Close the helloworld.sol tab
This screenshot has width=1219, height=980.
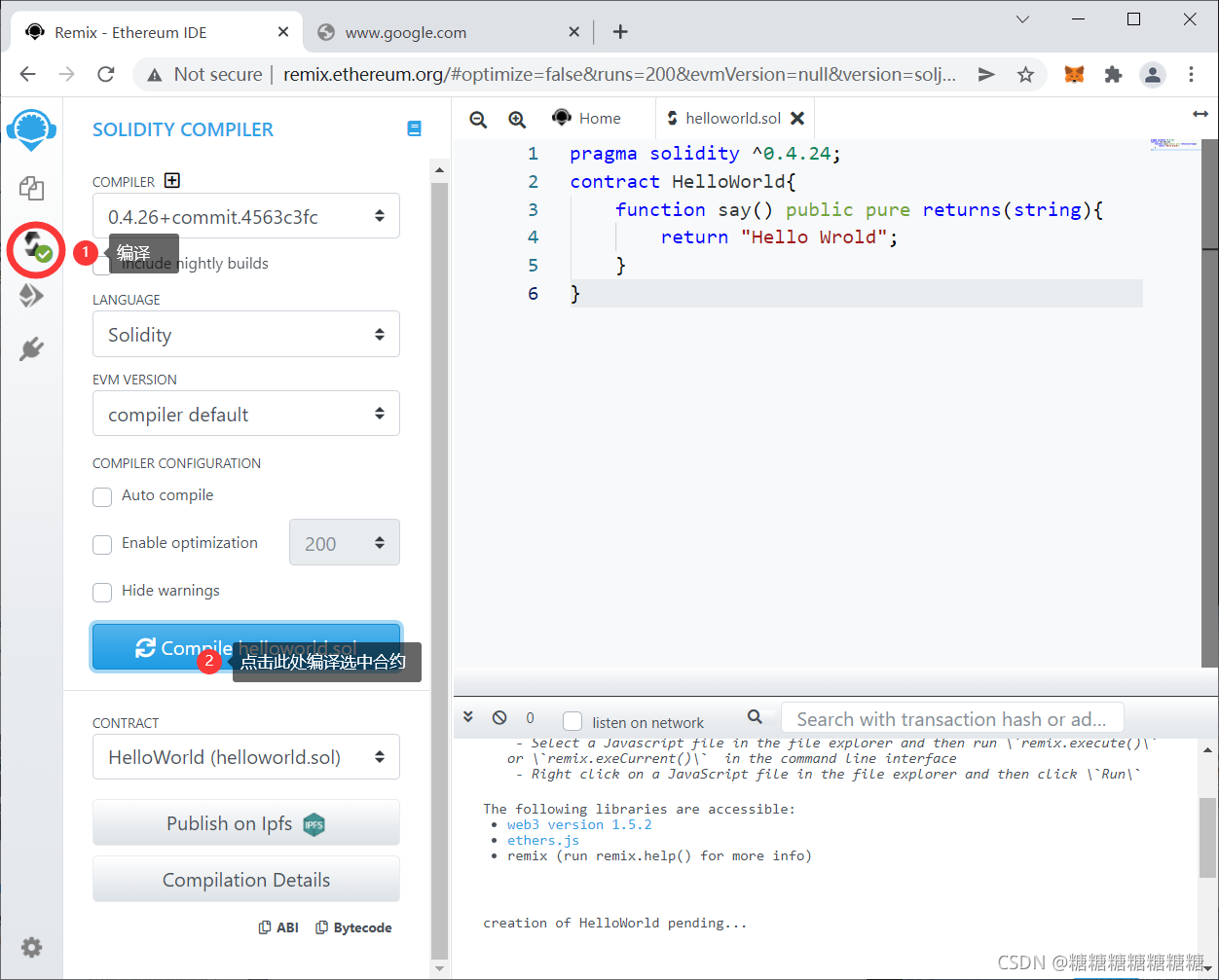797,118
